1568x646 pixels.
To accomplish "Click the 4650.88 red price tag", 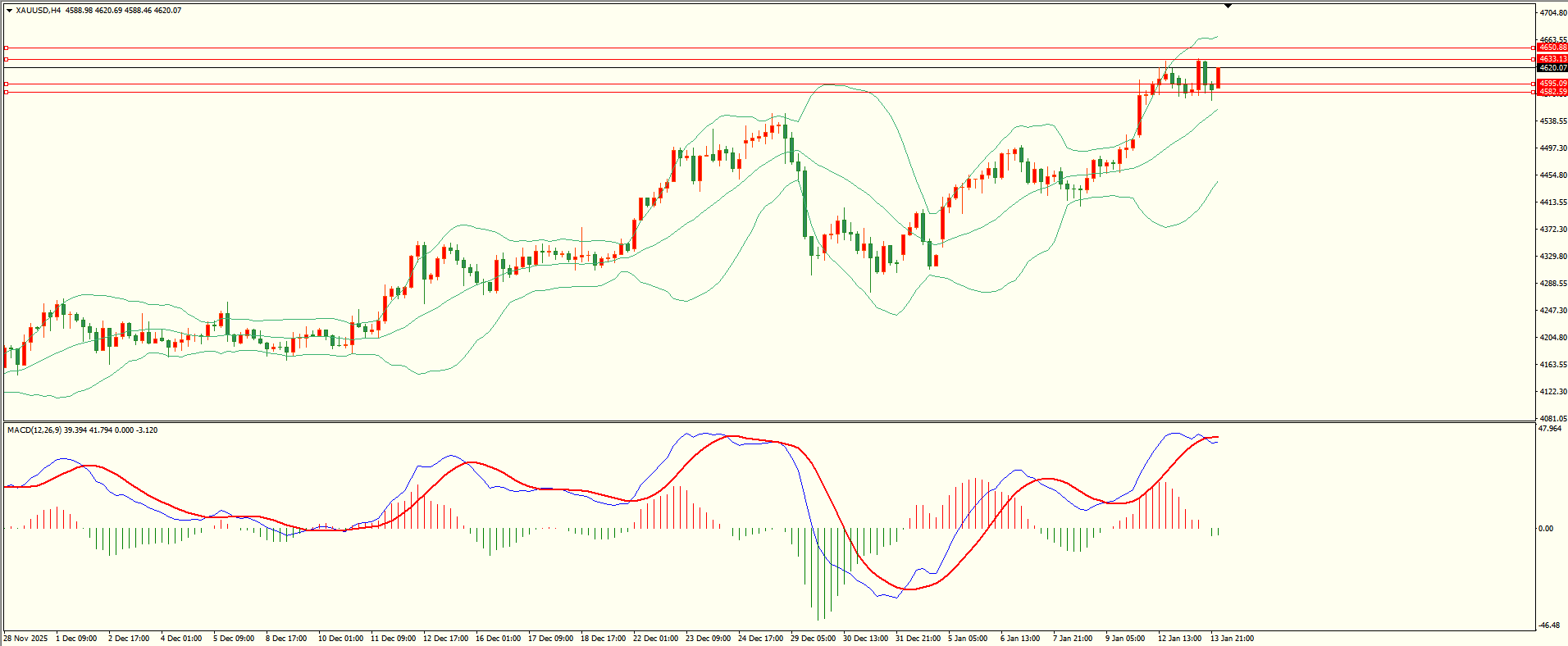I will tap(1552, 48).
